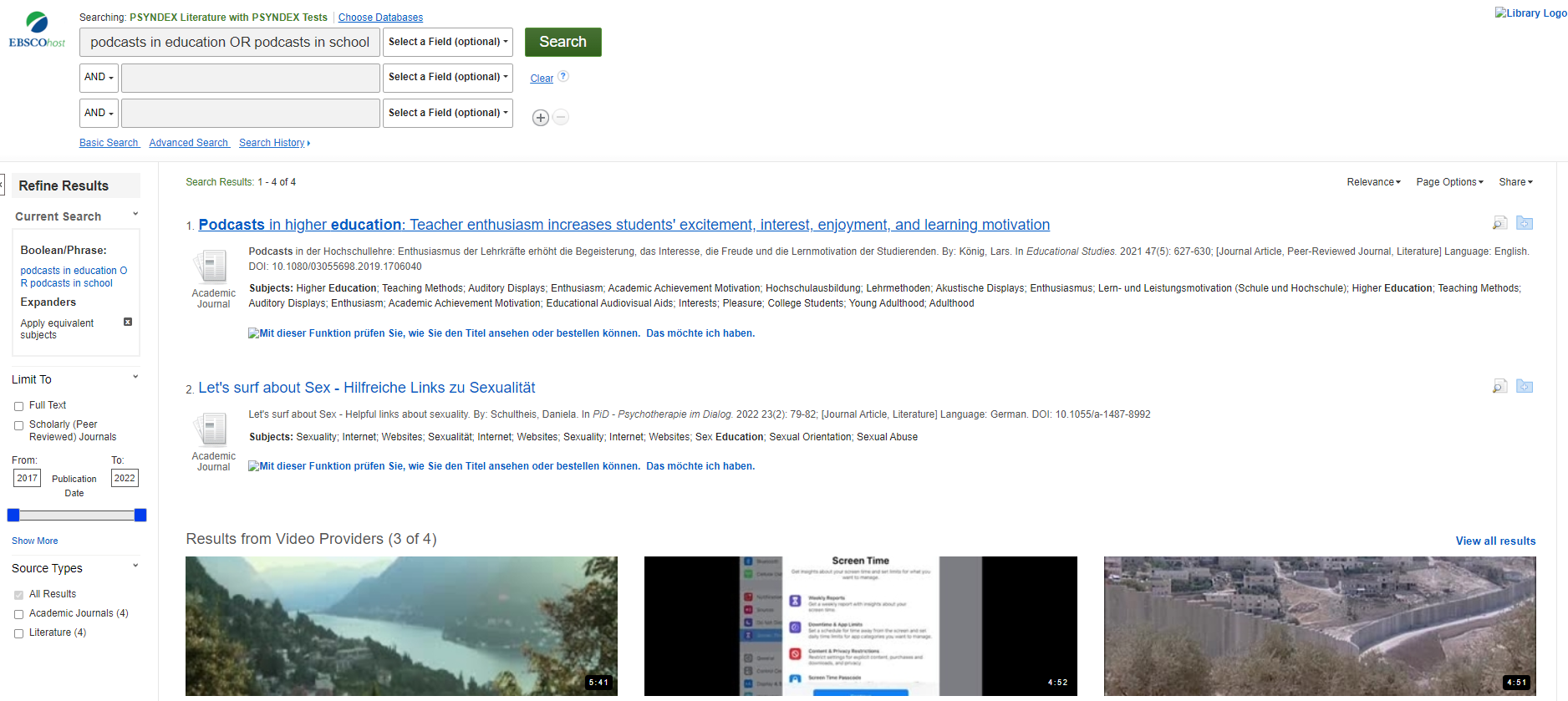
Task: Follow the Choose Databases link
Action: tap(380, 18)
